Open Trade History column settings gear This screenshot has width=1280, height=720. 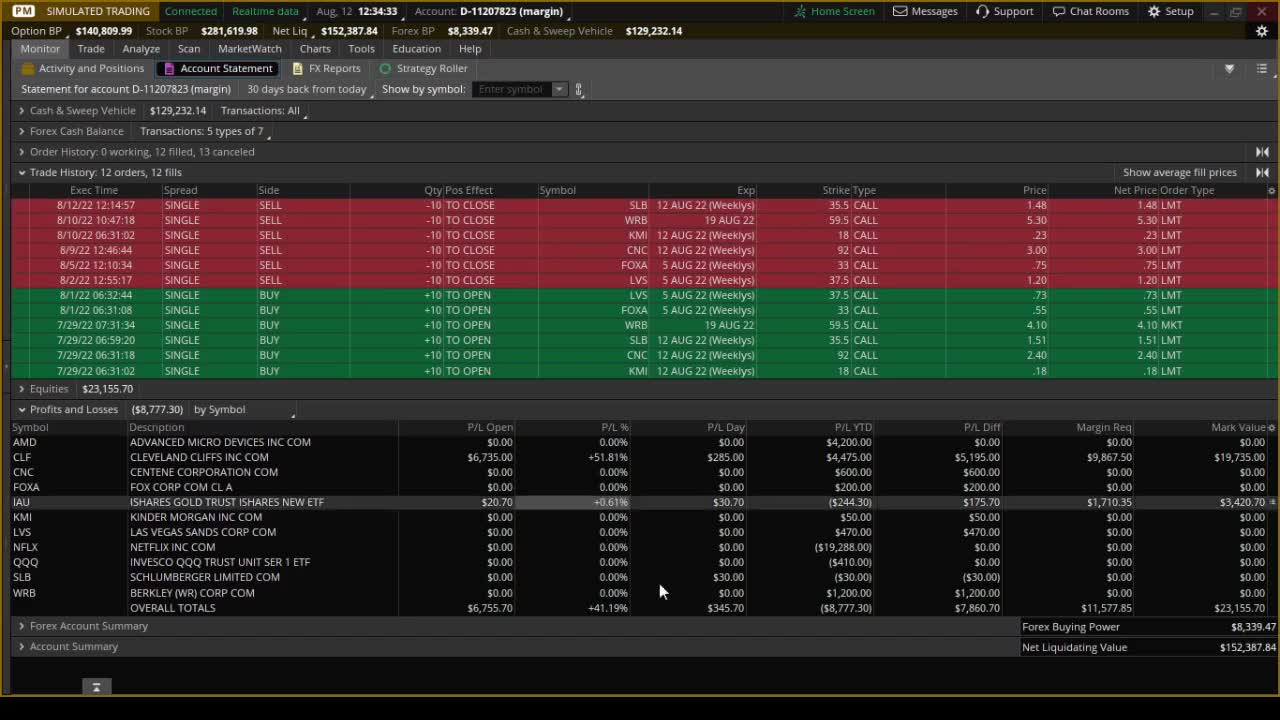(x=1271, y=190)
